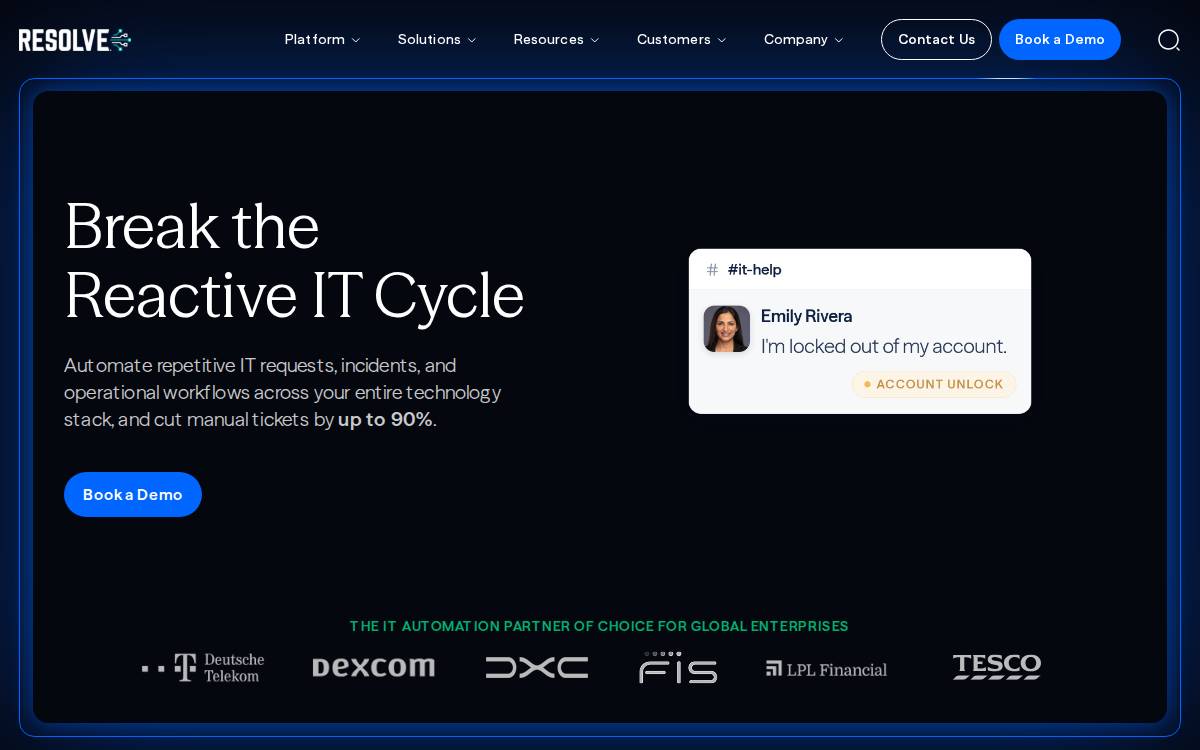Viewport: 1200px width, 750px height.
Task: Open the Customers dropdown
Action: coord(681,40)
